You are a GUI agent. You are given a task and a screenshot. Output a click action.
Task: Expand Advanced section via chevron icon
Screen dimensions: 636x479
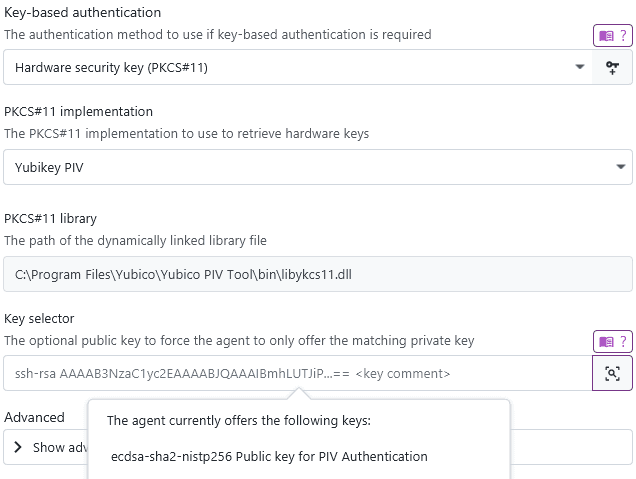[17, 447]
